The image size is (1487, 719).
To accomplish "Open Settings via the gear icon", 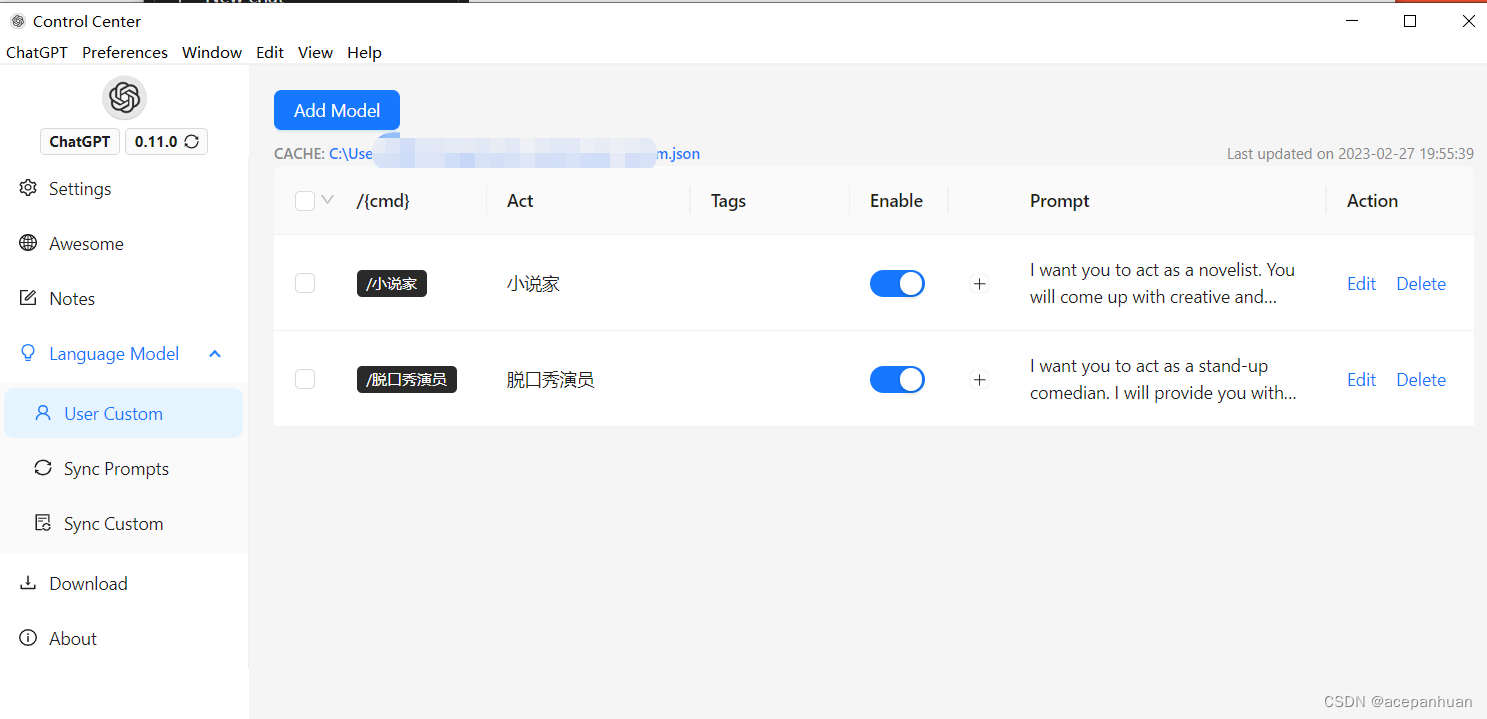I will pyautogui.click(x=28, y=189).
